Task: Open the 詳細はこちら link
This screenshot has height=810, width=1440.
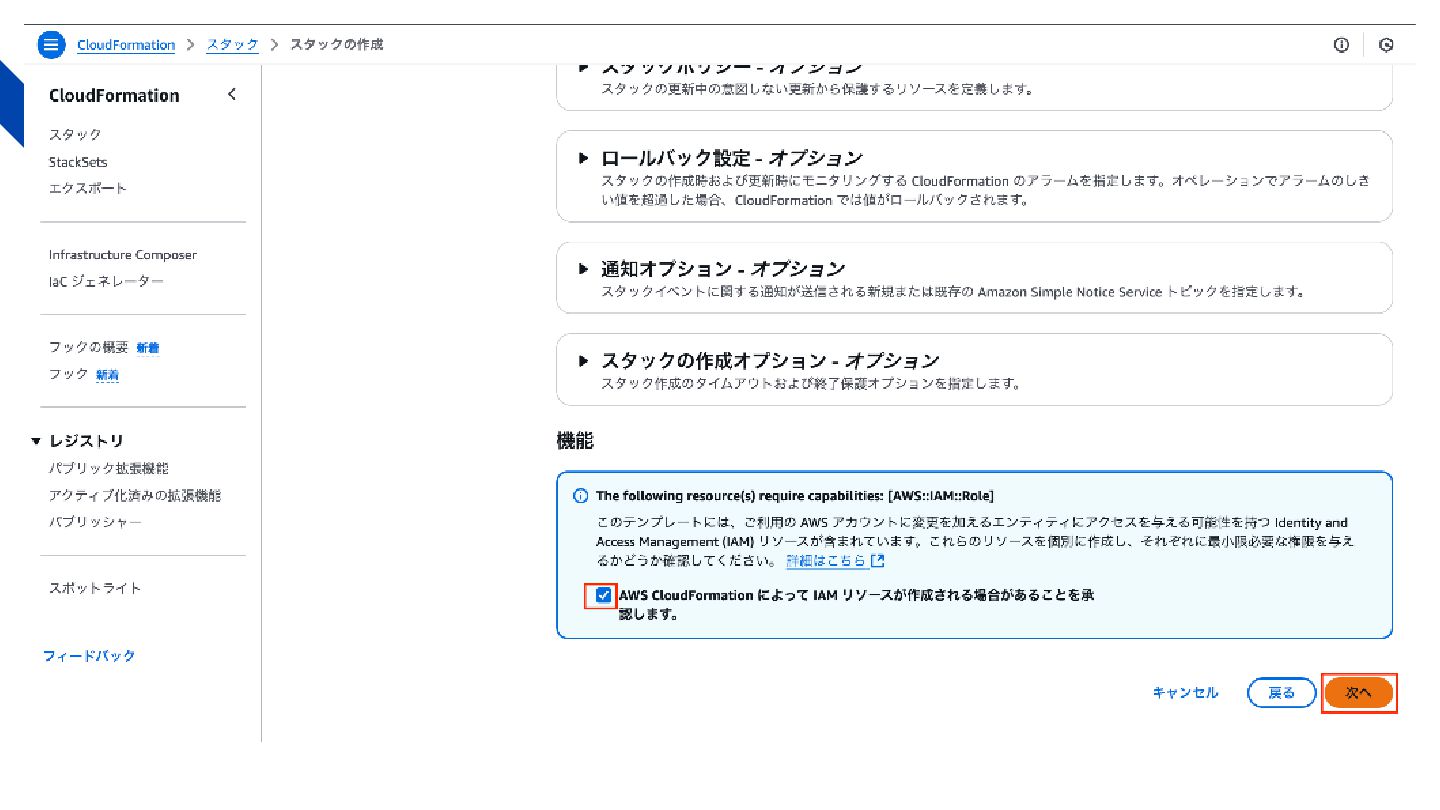Action: (826, 561)
